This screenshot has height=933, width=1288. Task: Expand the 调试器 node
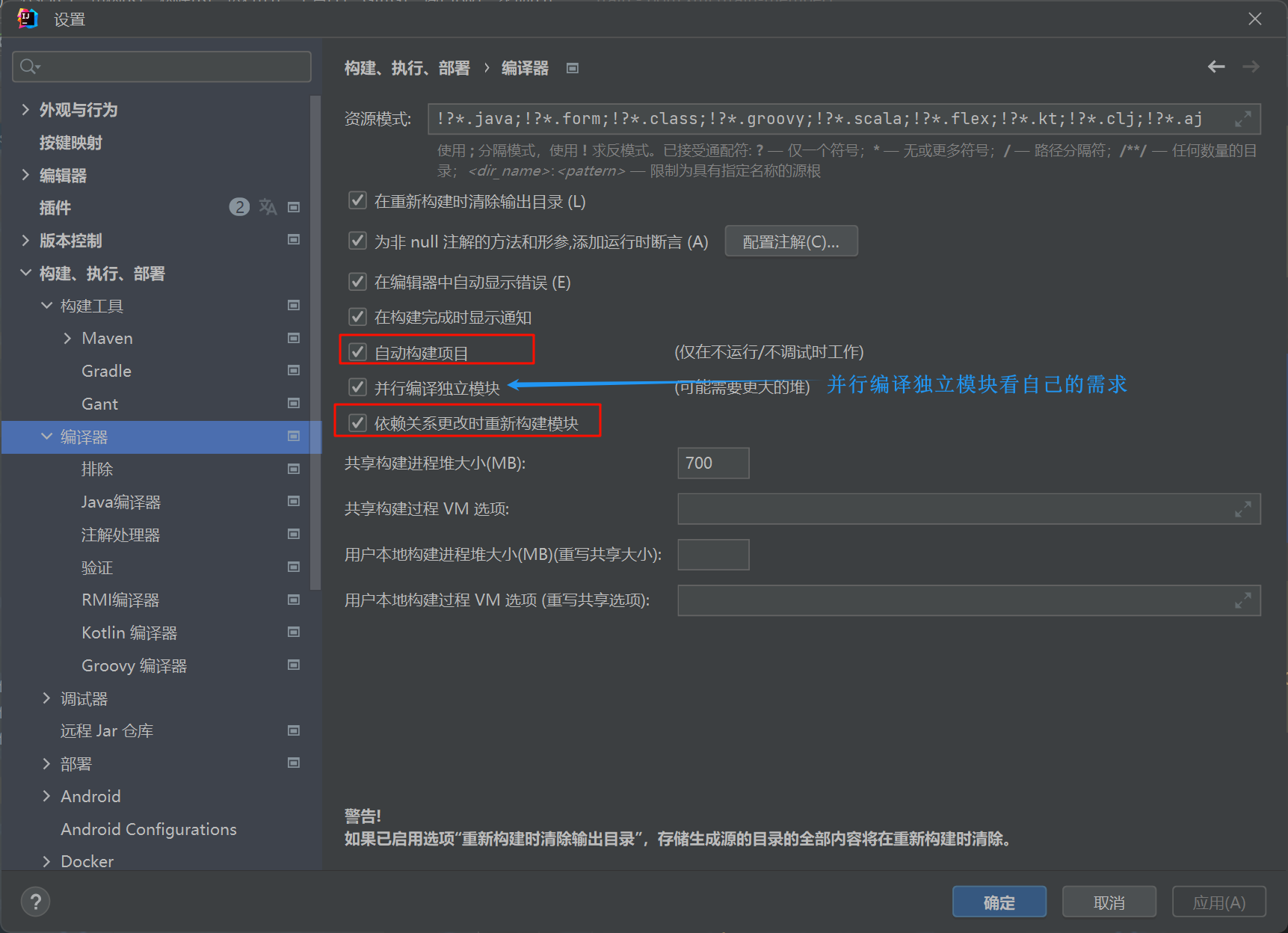point(46,698)
